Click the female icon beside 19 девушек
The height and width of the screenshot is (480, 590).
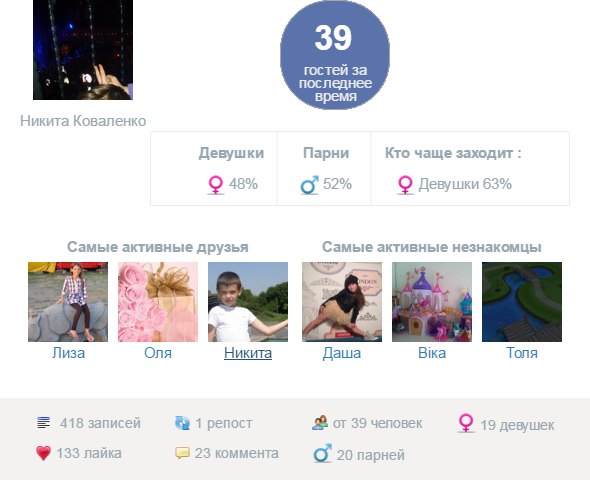(466, 423)
